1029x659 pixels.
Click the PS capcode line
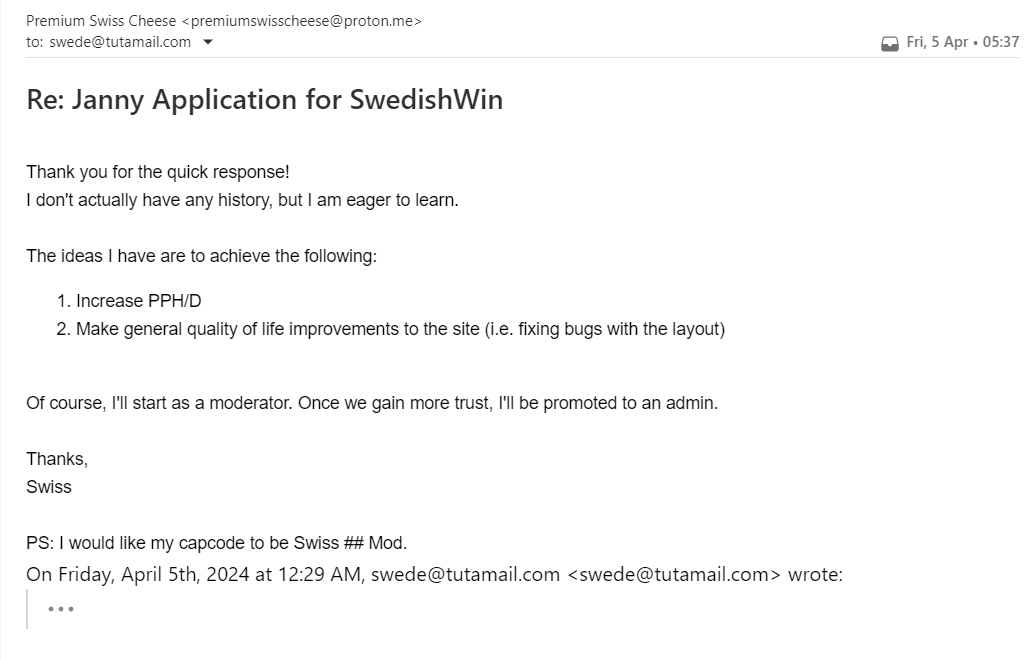216,543
